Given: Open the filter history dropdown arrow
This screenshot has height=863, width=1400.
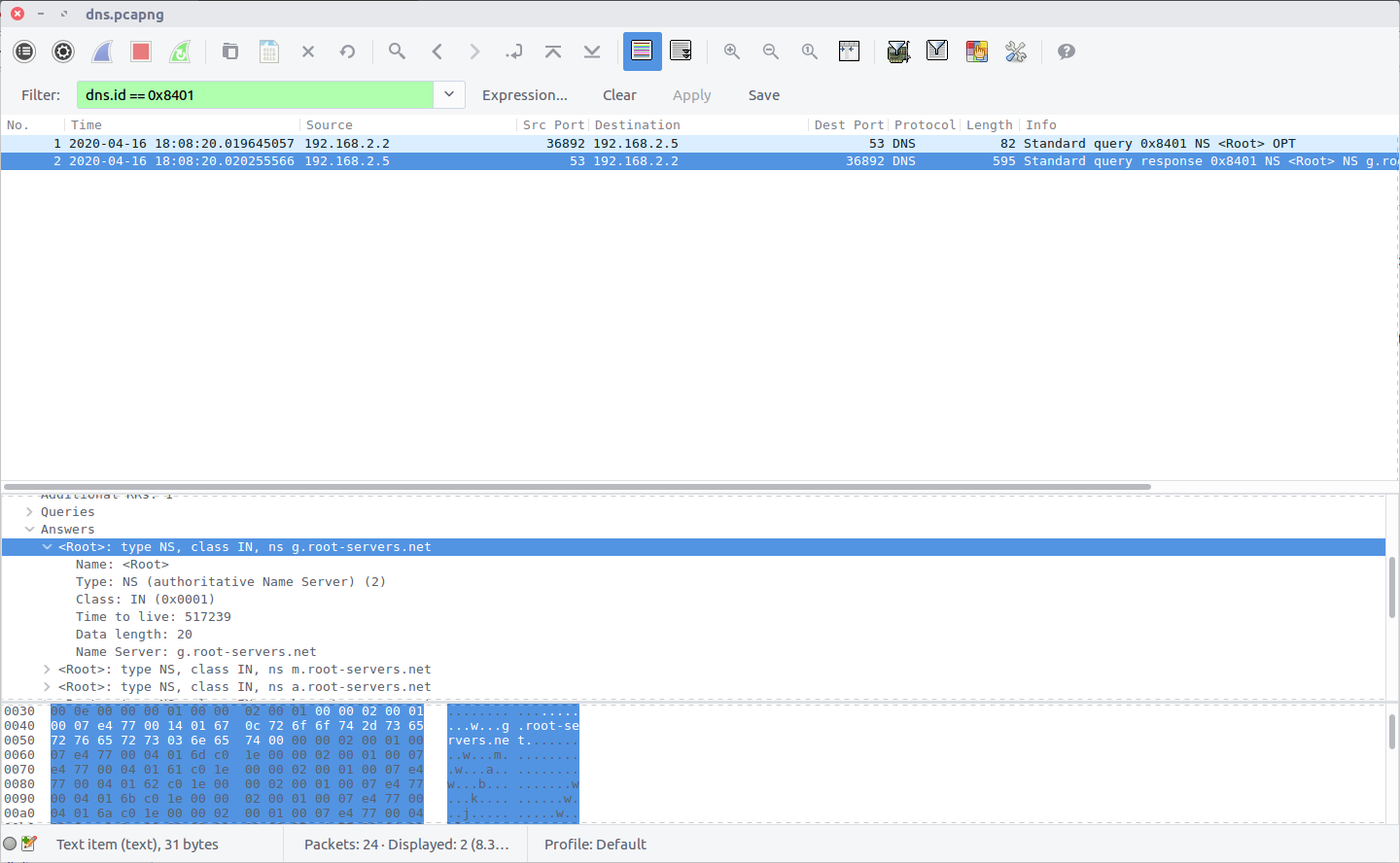Looking at the screenshot, I should 449,94.
